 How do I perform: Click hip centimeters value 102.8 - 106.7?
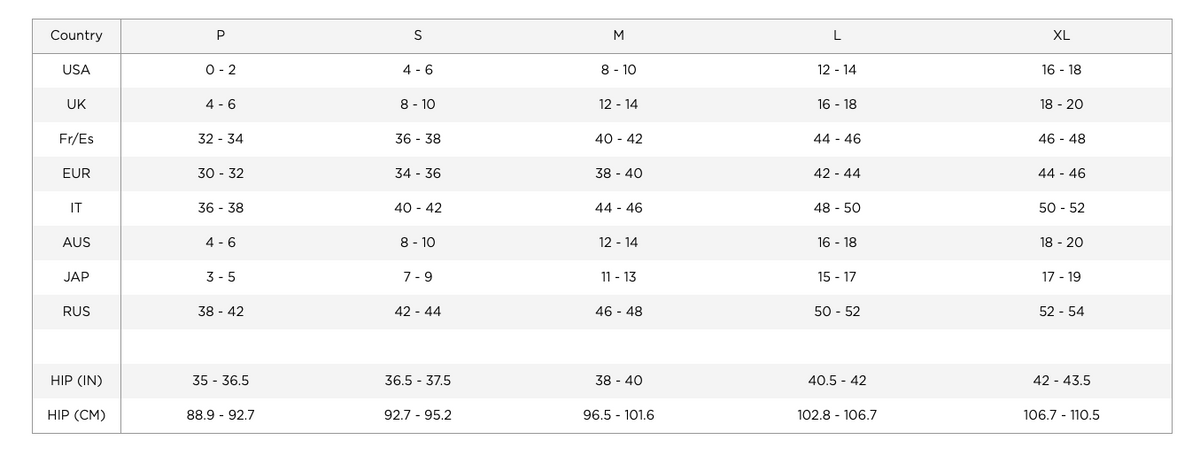[x=836, y=415]
